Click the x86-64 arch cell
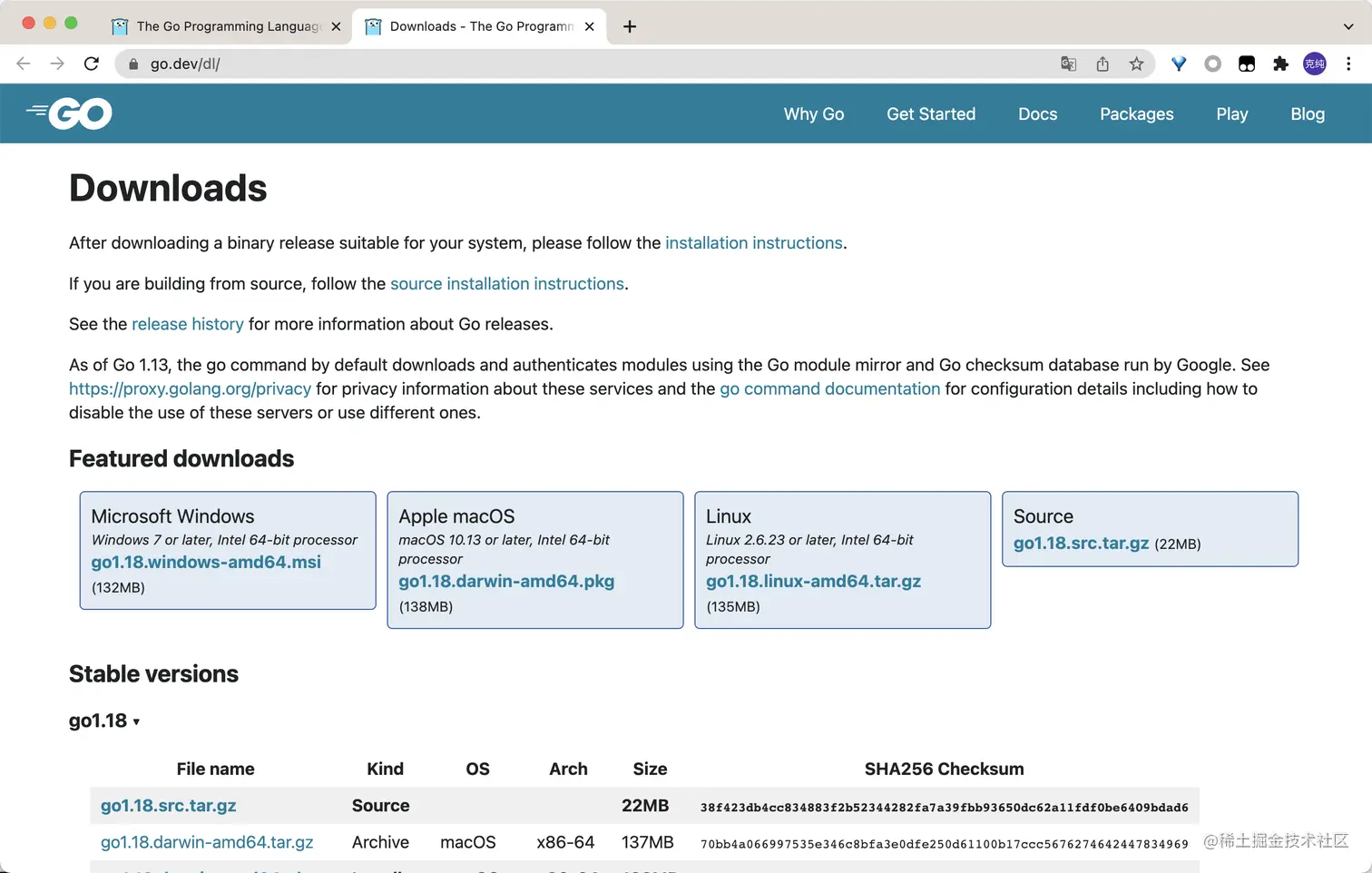1372x873 pixels. pyautogui.click(x=565, y=842)
